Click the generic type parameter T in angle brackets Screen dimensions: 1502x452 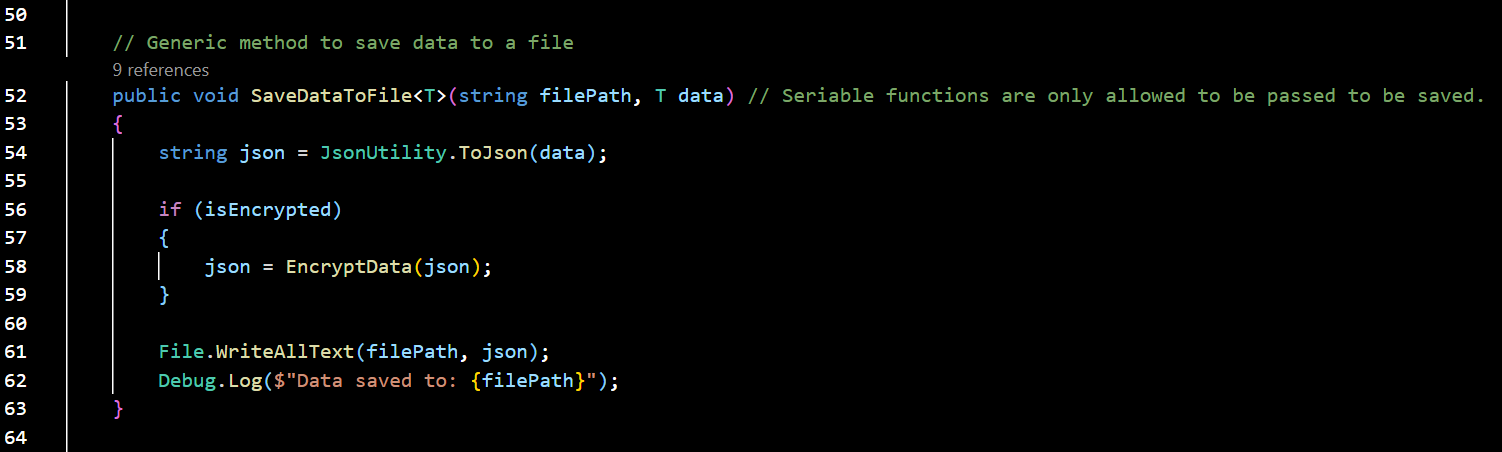(429, 96)
